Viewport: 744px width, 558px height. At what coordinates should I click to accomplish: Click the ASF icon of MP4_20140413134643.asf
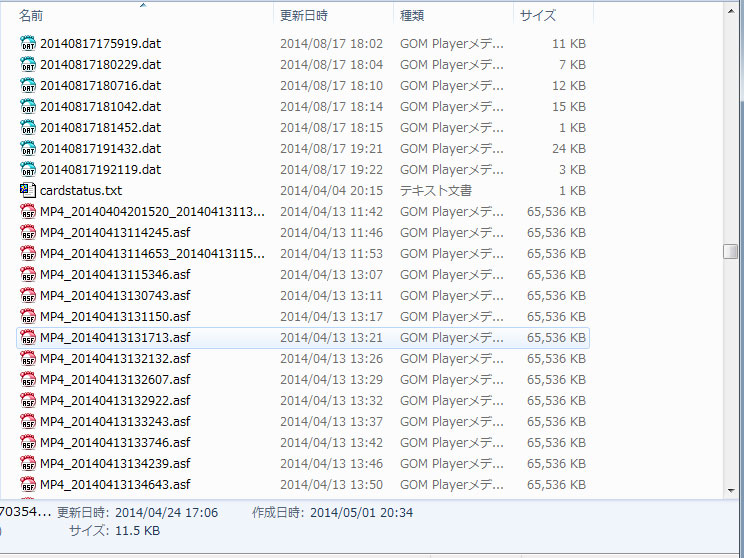pyautogui.click(x=28, y=484)
